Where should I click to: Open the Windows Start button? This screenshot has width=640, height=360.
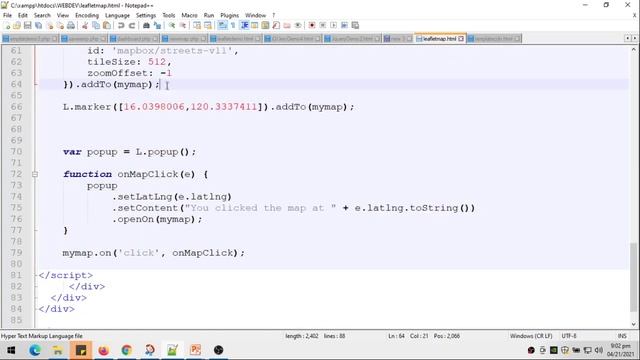pyautogui.click(x=11, y=350)
